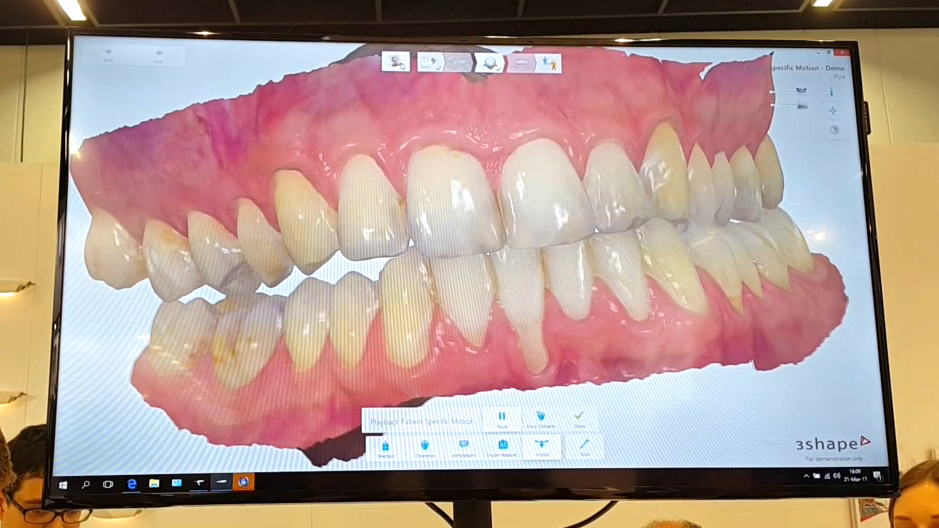Click the Back navigation arrow
Image resolution: width=939 pixels, height=528 pixels.
coord(108,55)
